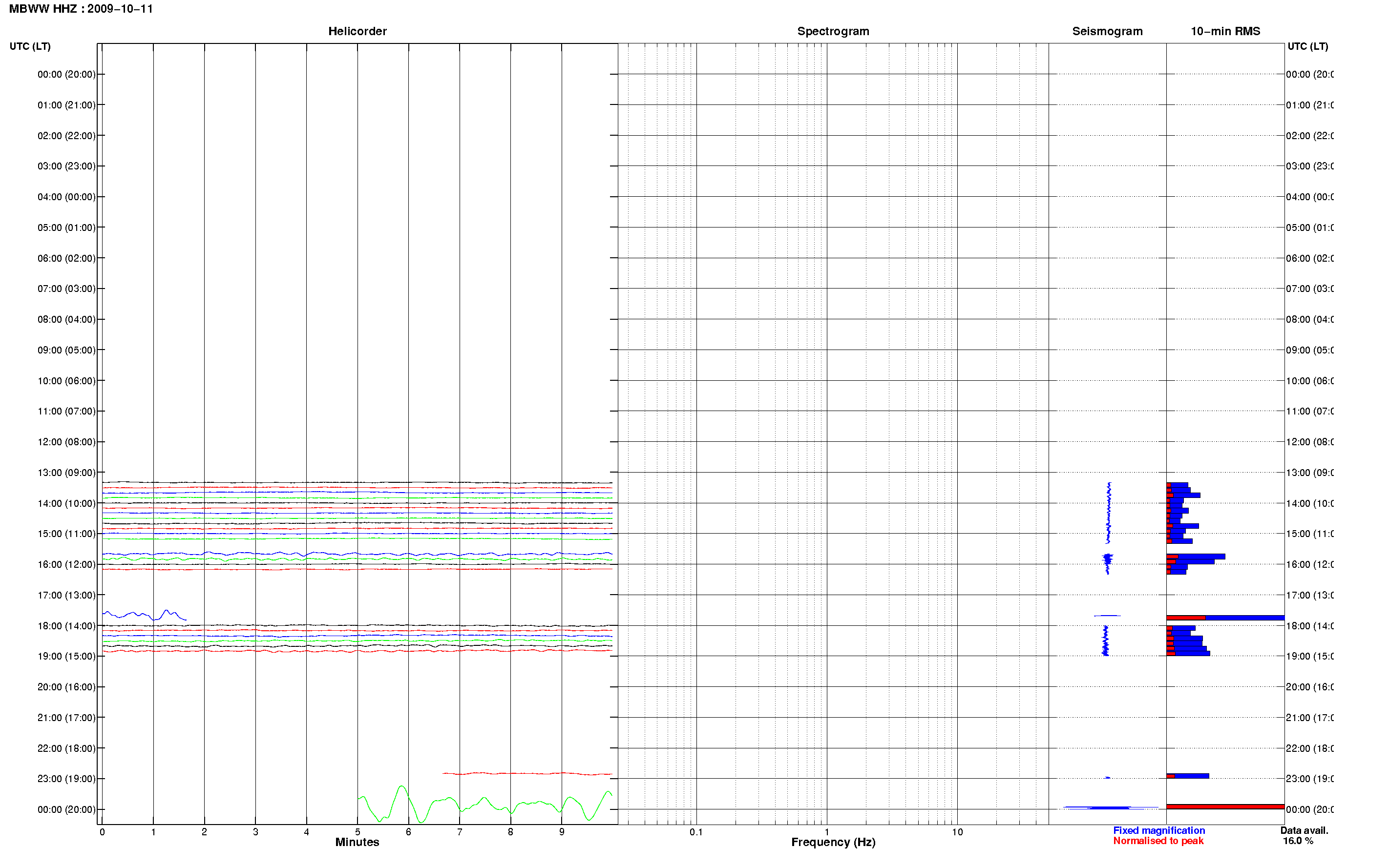1389x868 pixels.
Task: Click the short blue trace before 18:00
Action: click(144, 615)
